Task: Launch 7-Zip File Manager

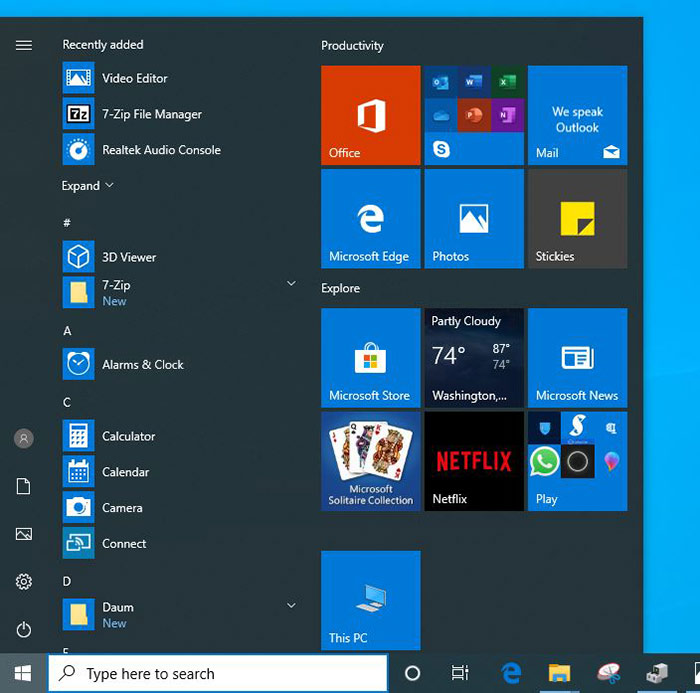Action: click(179, 114)
